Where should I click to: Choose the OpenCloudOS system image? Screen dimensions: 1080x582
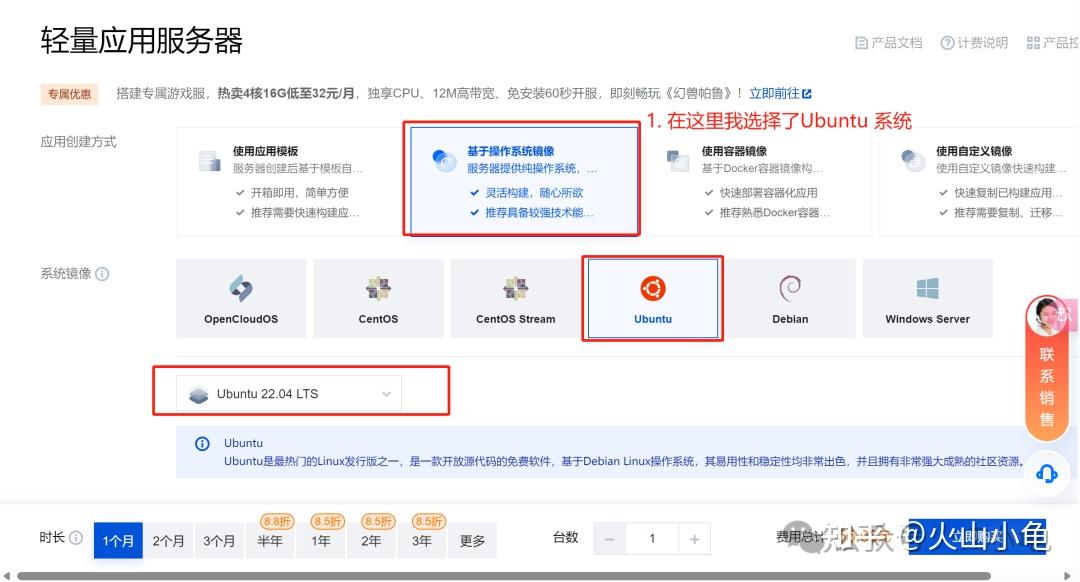pos(241,298)
